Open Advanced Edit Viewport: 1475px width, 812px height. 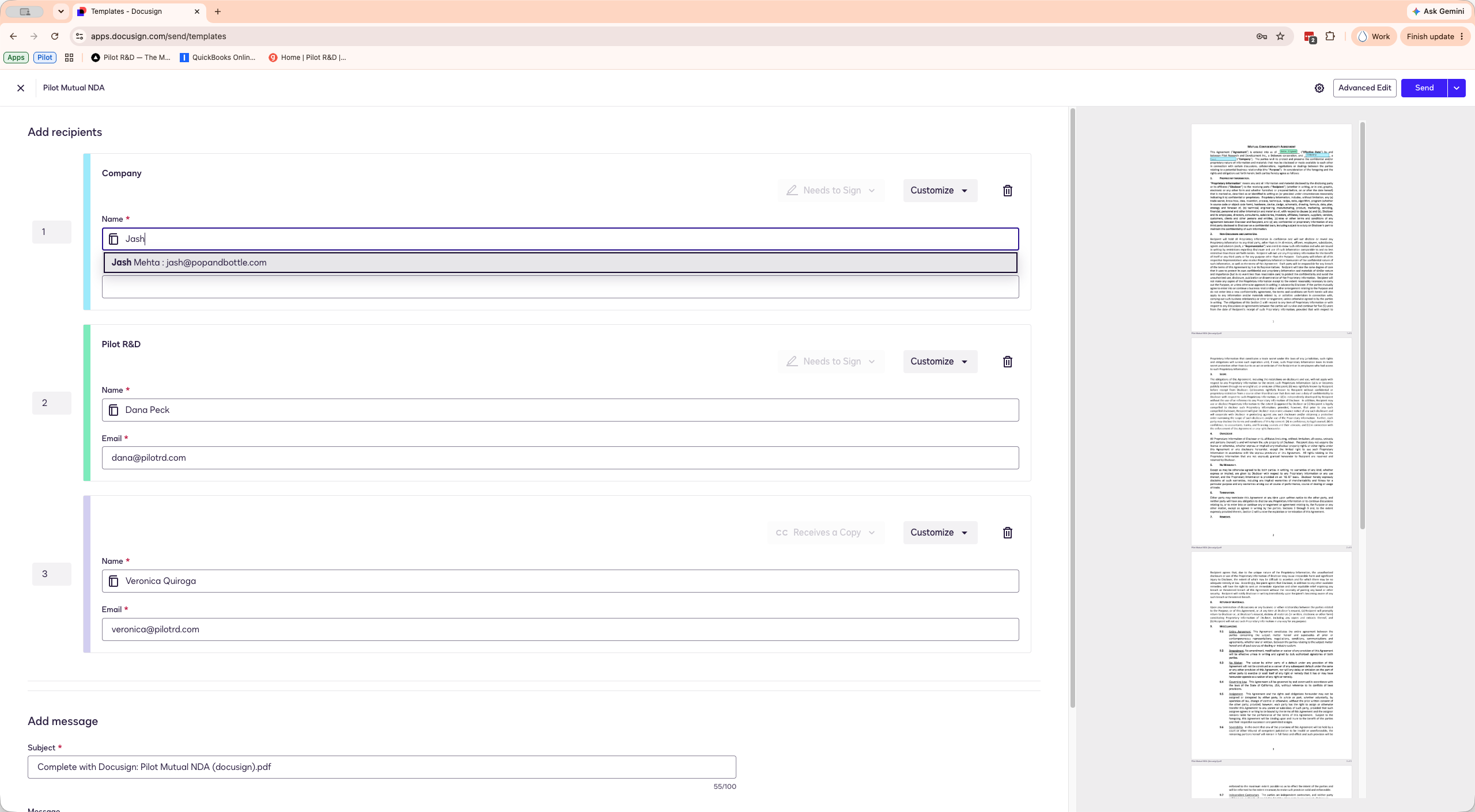1364,88
